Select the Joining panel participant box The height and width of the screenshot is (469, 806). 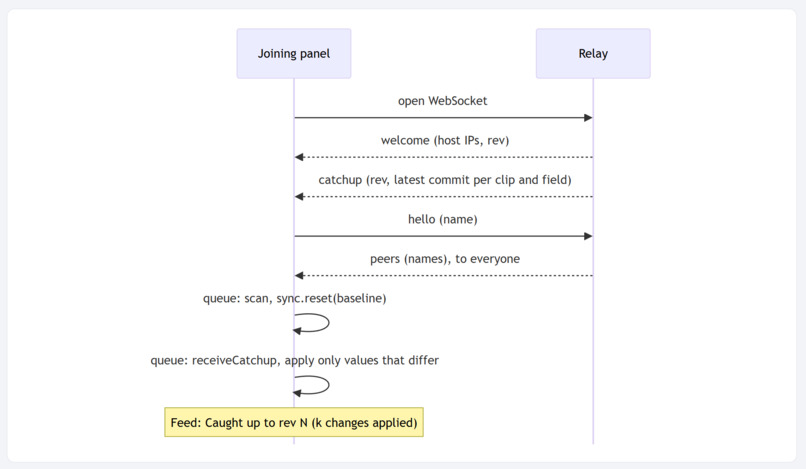click(294, 53)
